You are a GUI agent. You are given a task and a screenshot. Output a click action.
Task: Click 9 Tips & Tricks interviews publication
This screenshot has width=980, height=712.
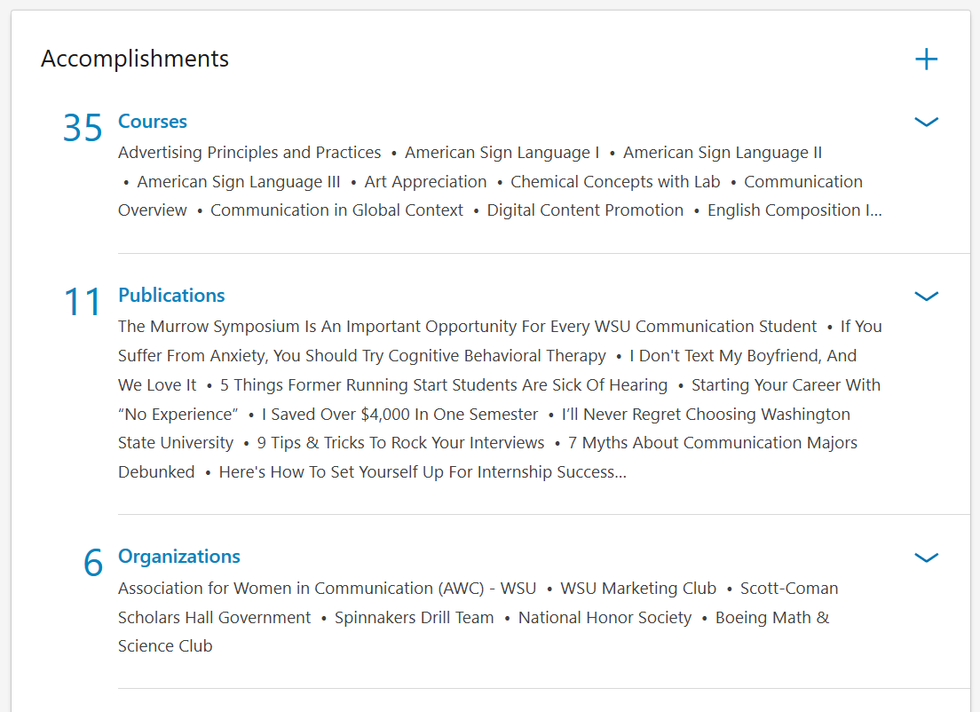pos(400,443)
